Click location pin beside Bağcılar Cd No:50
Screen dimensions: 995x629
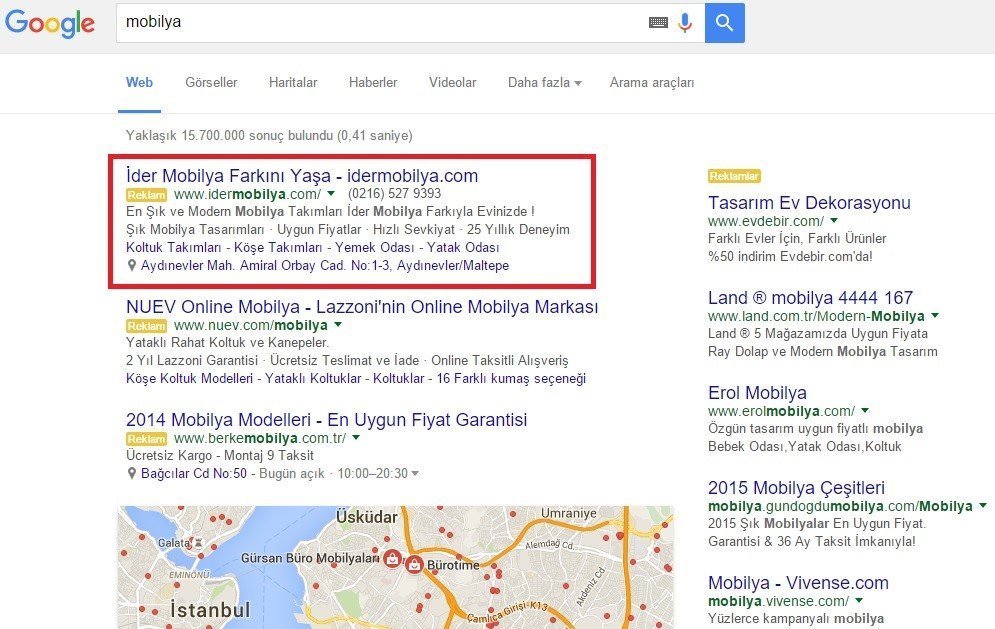(132, 473)
